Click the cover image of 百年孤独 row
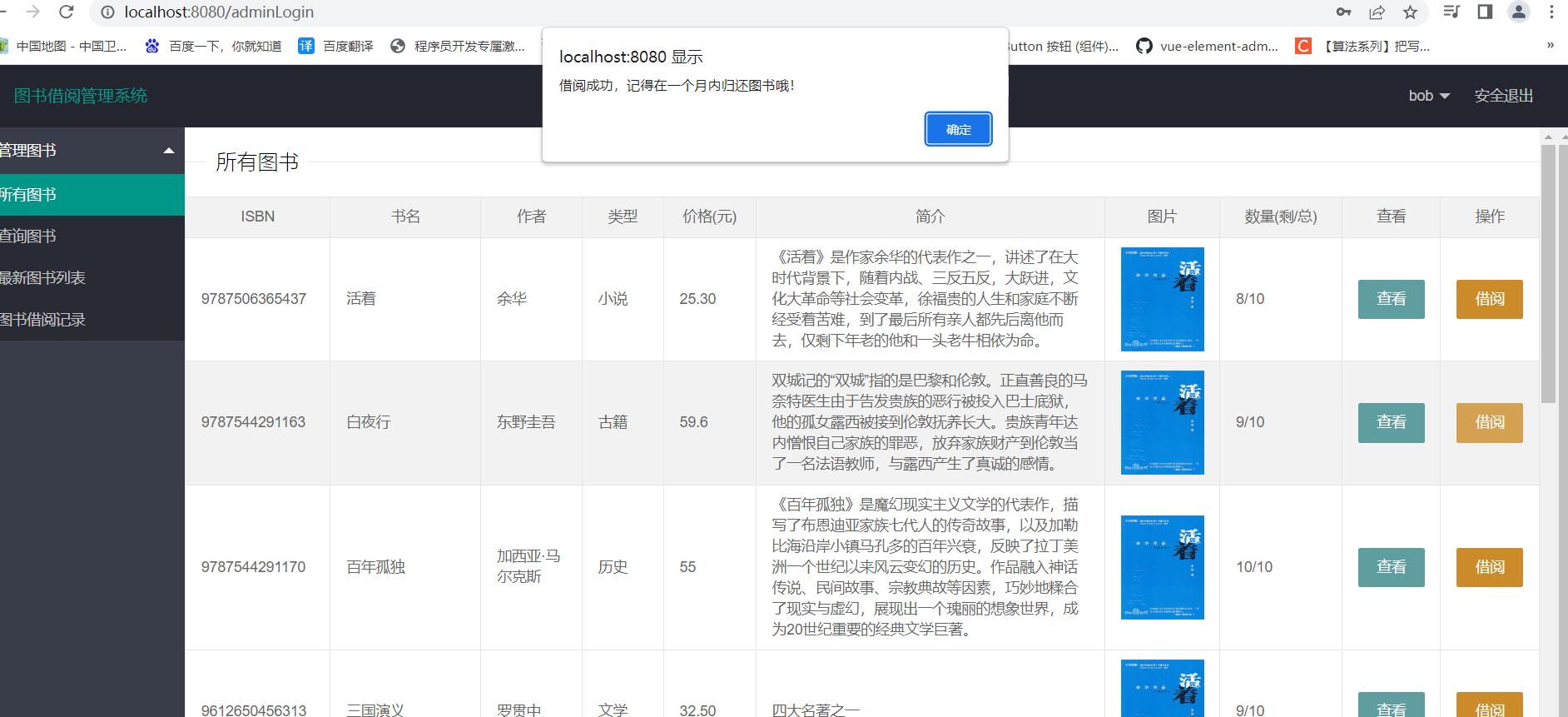Viewport: 1568px width, 717px height. (x=1162, y=567)
